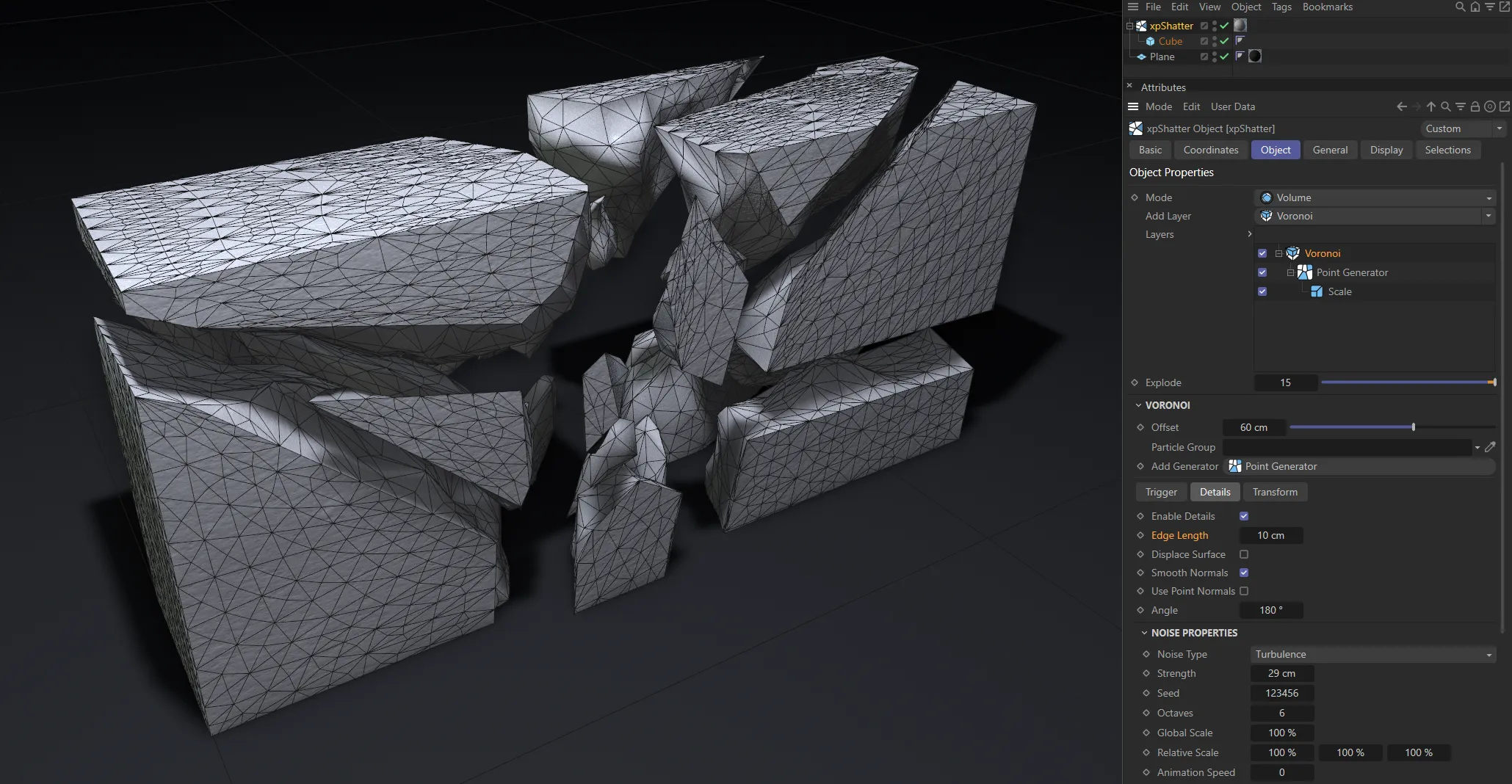Switch to the Coordinates tab
1512x784 pixels.
(x=1210, y=150)
